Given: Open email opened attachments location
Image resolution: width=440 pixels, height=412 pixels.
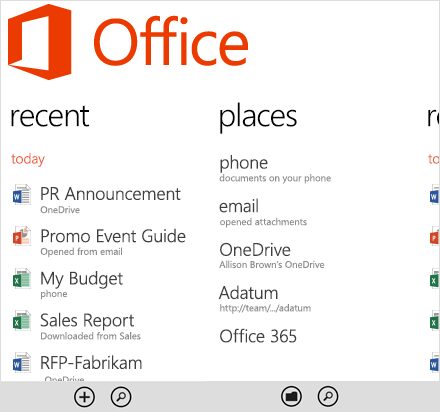Looking at the screenshot, I should [263, 212].
